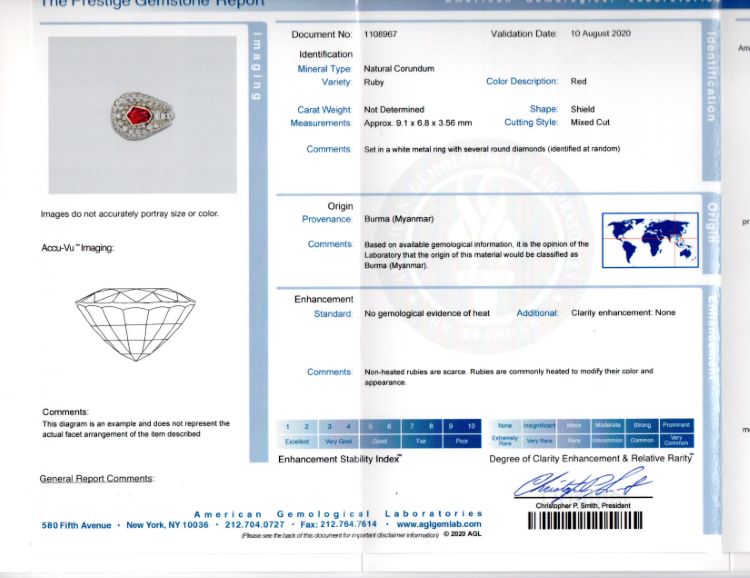Open the www.aglgemlab.com website link

[x=439, y=524]
